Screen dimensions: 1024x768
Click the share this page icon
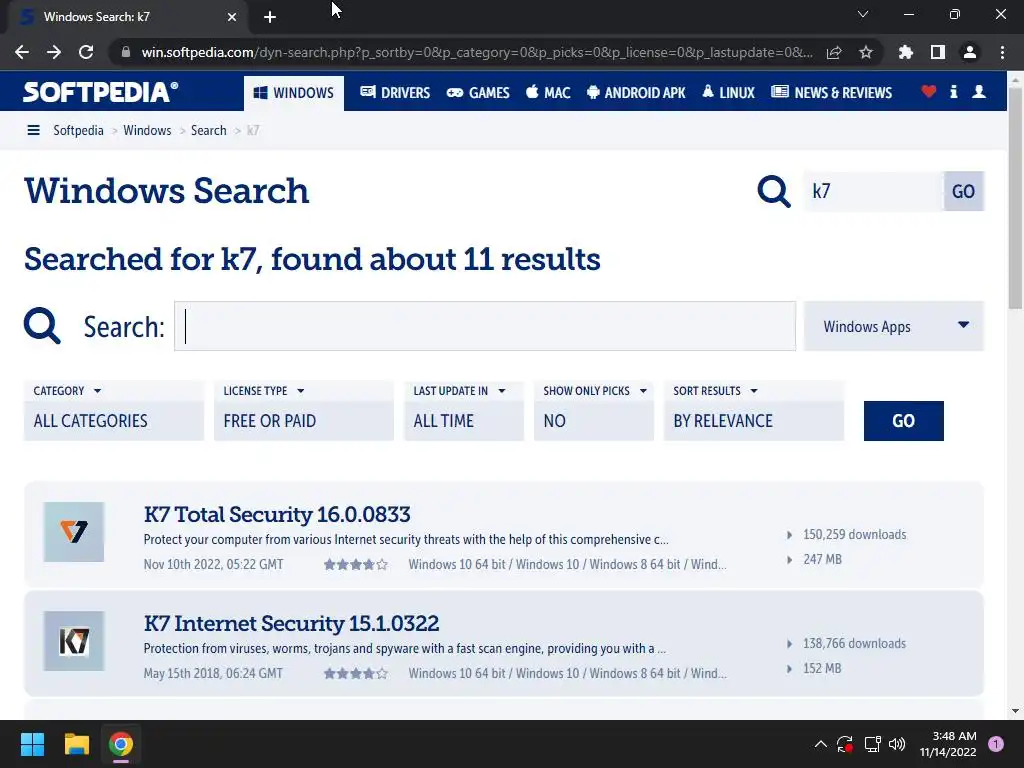coord(834,52)
